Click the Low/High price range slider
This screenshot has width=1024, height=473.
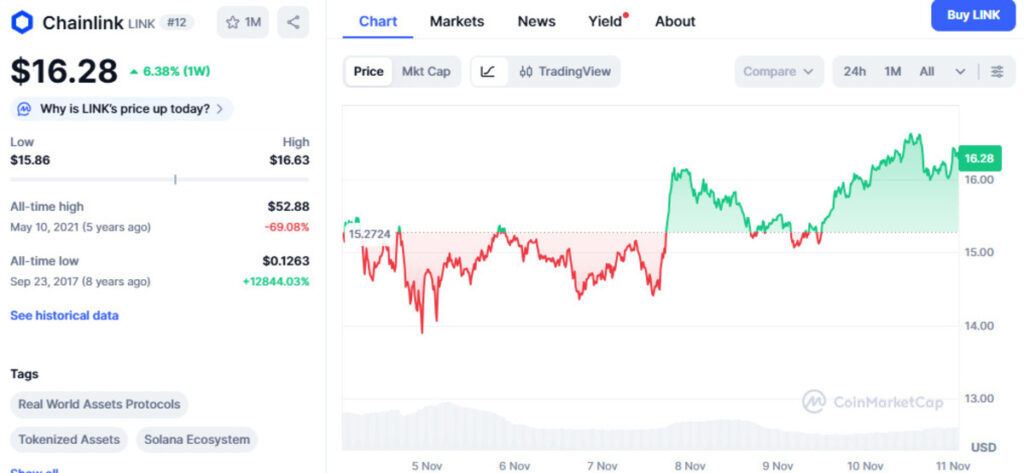click(160, 179)
